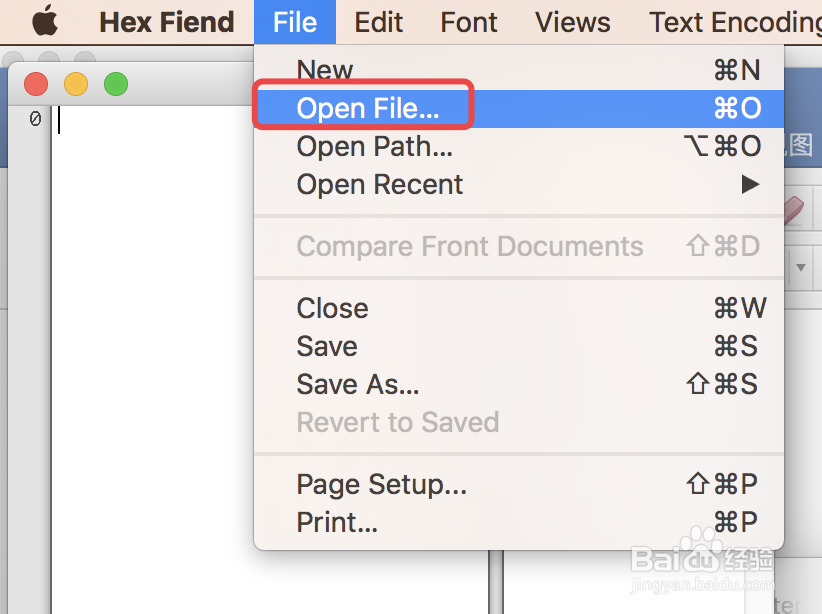Choose Save from the File menu
The image size is (822, 614).
327,346
